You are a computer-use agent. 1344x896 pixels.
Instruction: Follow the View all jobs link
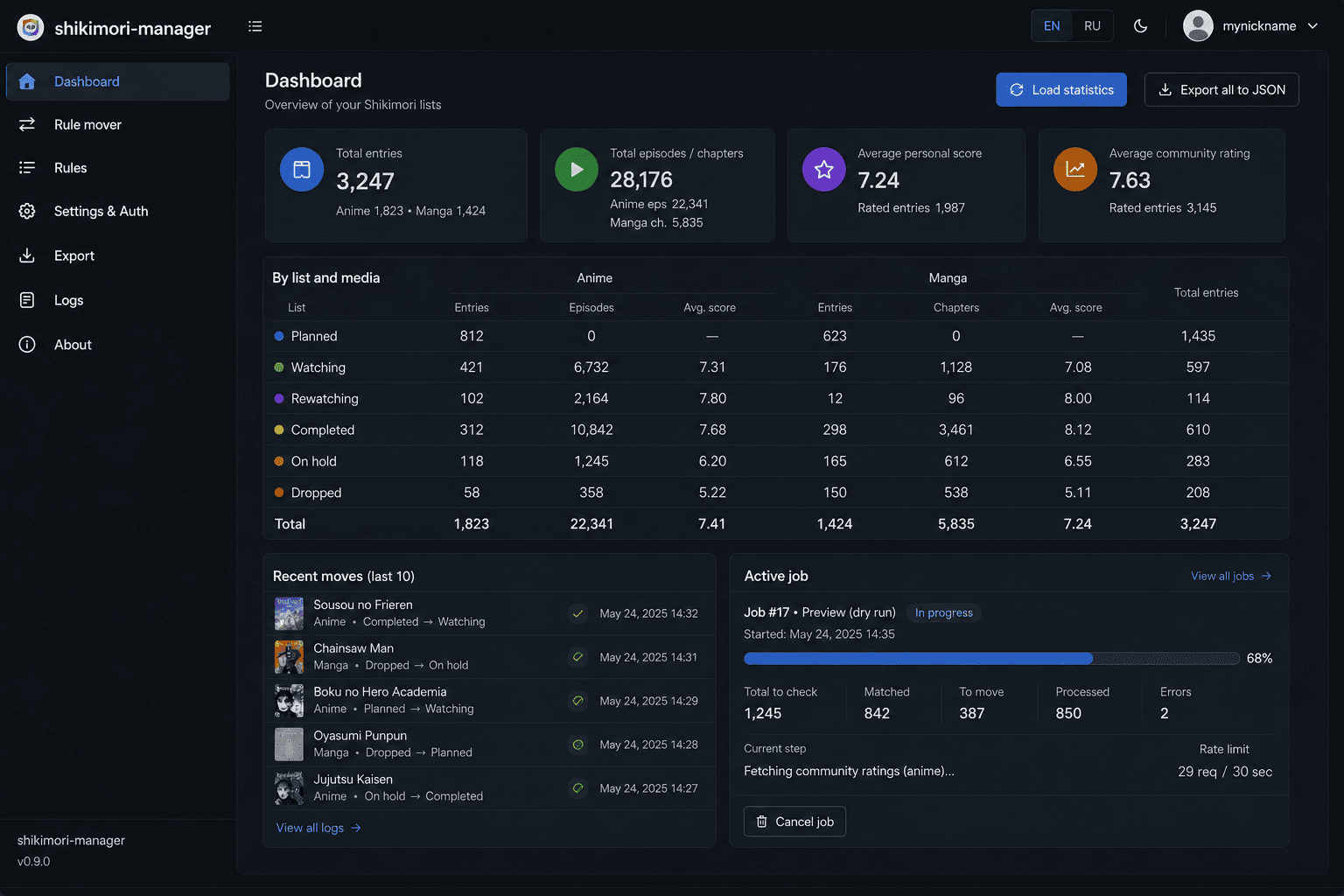point(1231,576)
